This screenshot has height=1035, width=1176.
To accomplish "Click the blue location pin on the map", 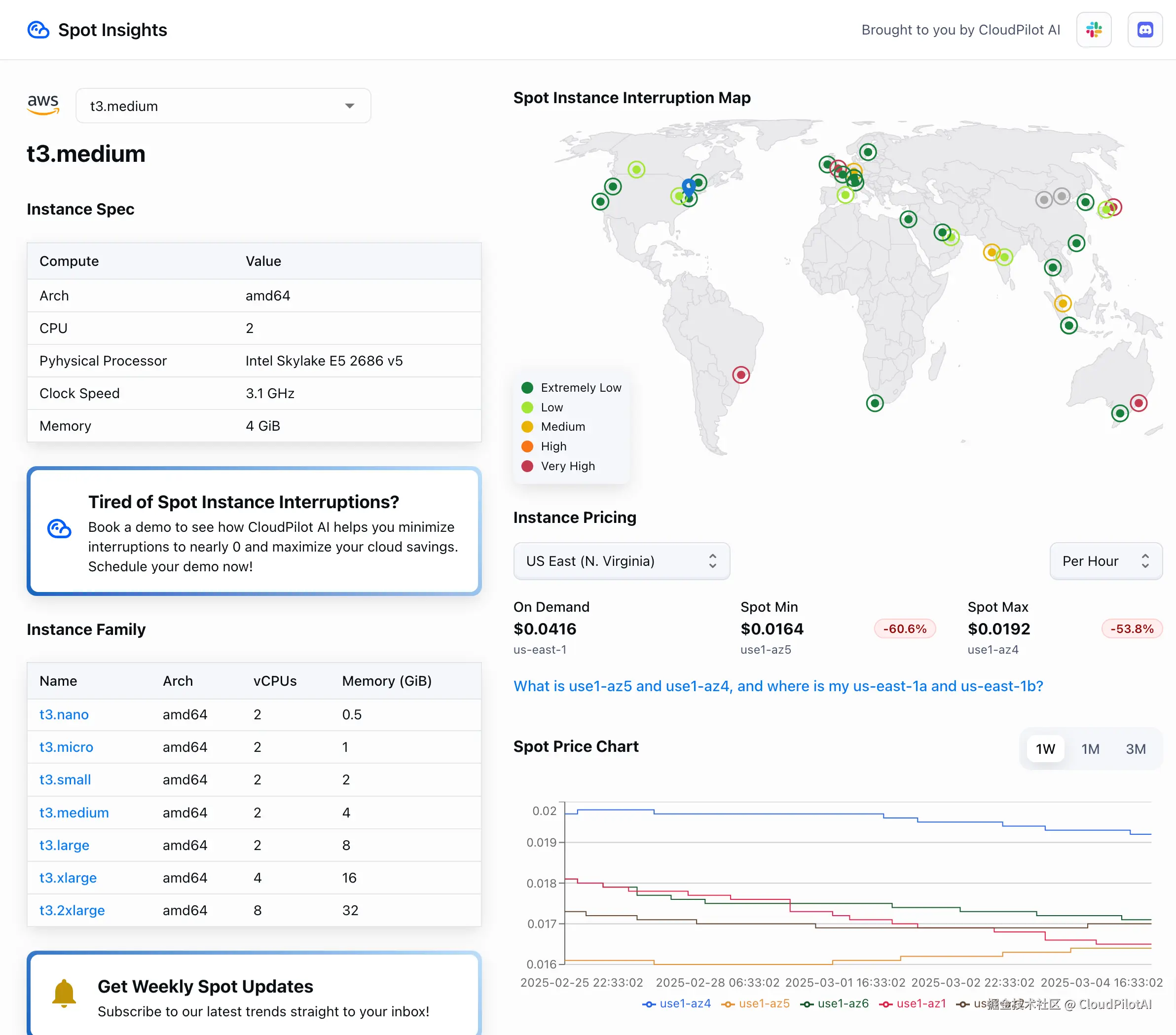I will pyautogui.click(x=688, y=186).
